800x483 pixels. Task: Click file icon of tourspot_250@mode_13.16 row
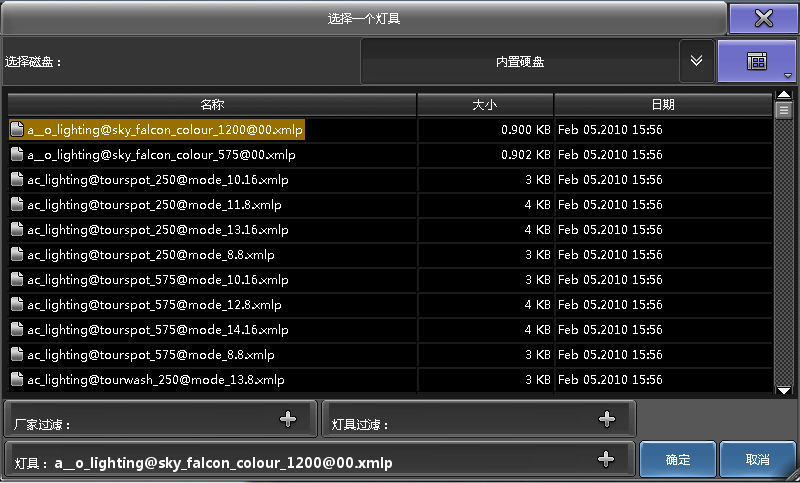(17, 230)
